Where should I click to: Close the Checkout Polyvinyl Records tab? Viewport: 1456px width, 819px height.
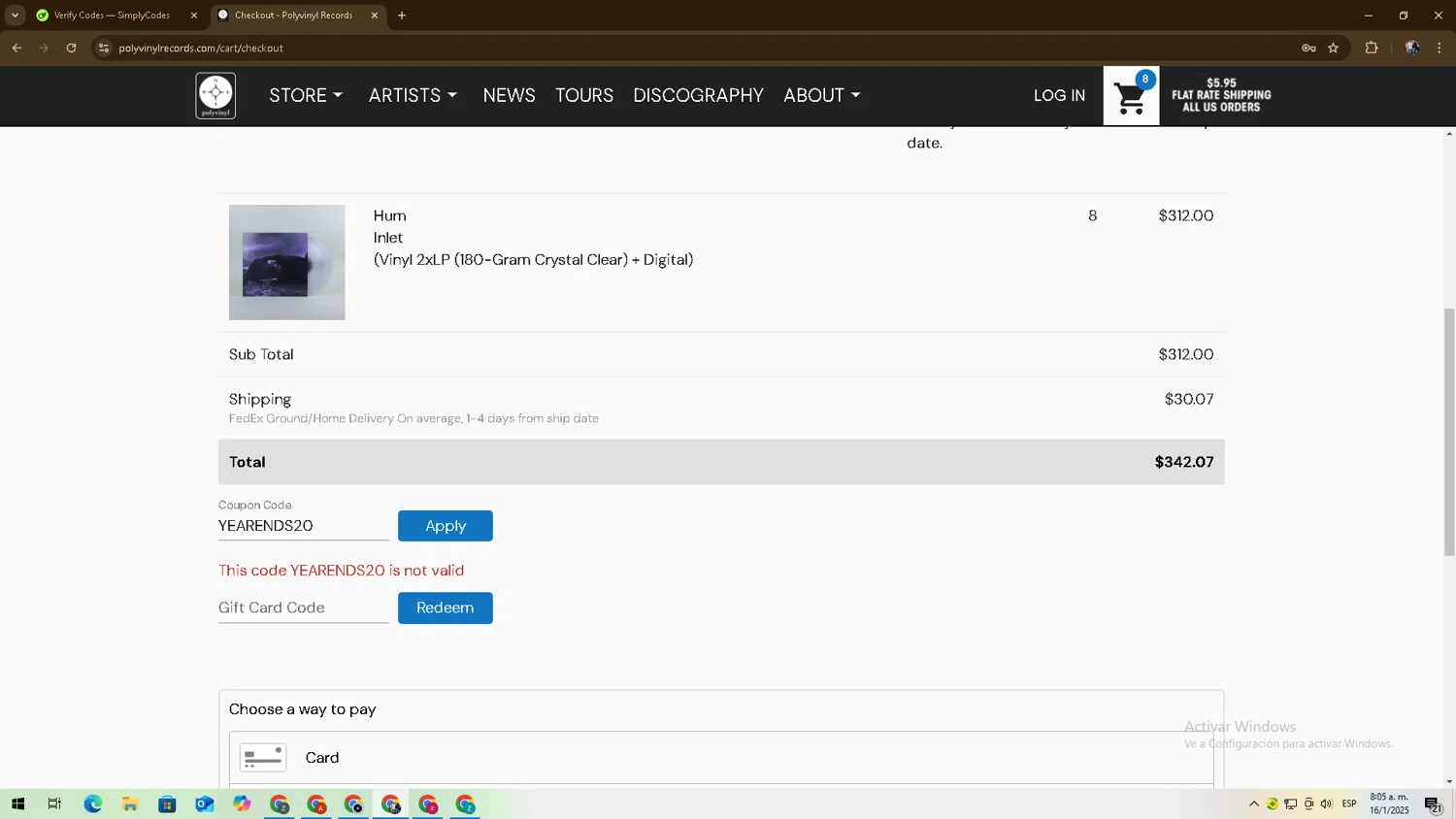pos(375,16)
